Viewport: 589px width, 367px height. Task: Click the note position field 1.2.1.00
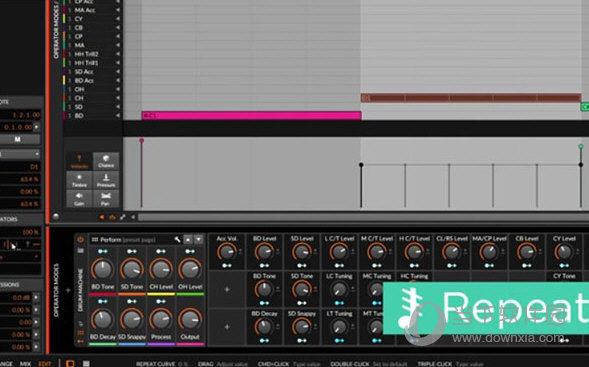point(20,115)
